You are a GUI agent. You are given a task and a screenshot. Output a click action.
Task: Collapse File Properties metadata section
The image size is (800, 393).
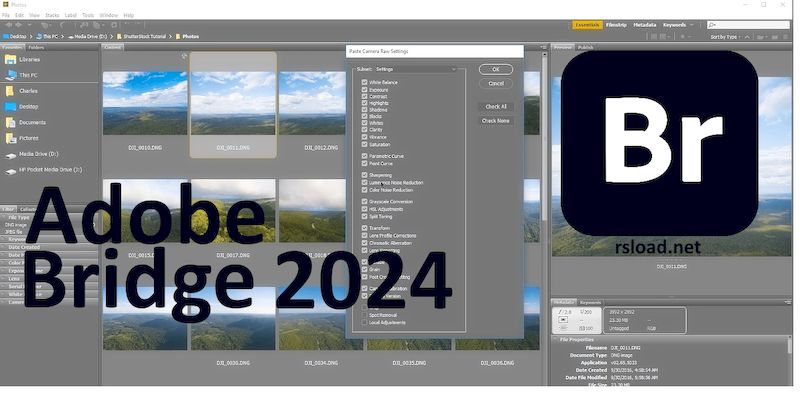coord(556,339)
